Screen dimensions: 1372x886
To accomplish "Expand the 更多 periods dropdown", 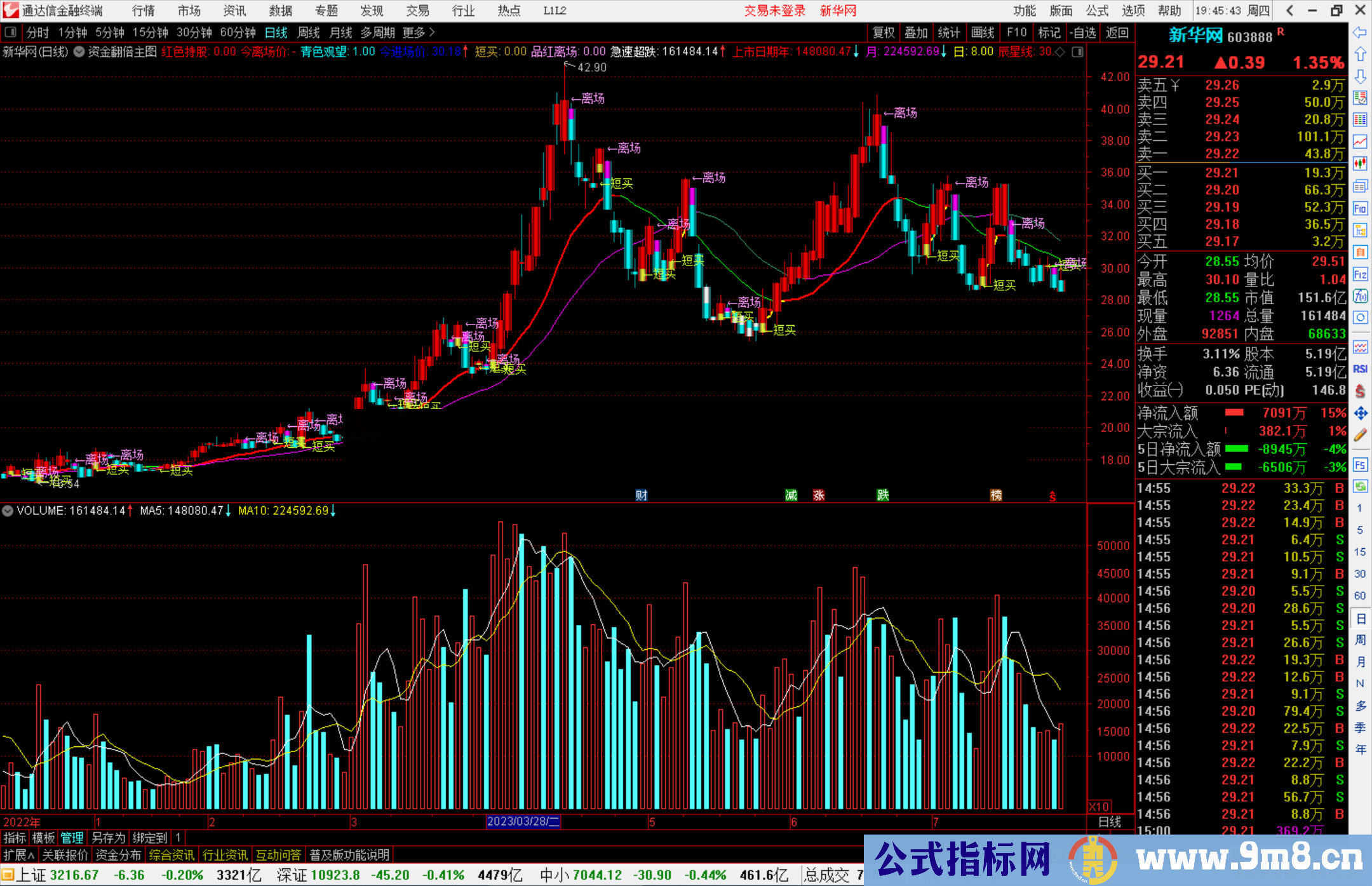I will click(419, 32).
